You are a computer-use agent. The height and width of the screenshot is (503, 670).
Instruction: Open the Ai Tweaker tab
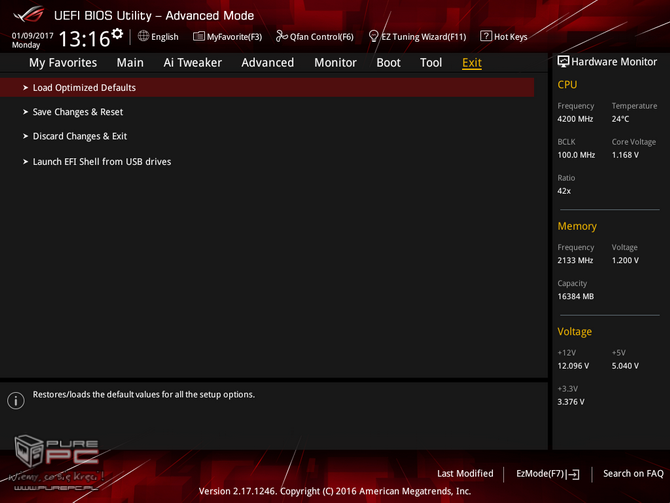coord(192,63)
